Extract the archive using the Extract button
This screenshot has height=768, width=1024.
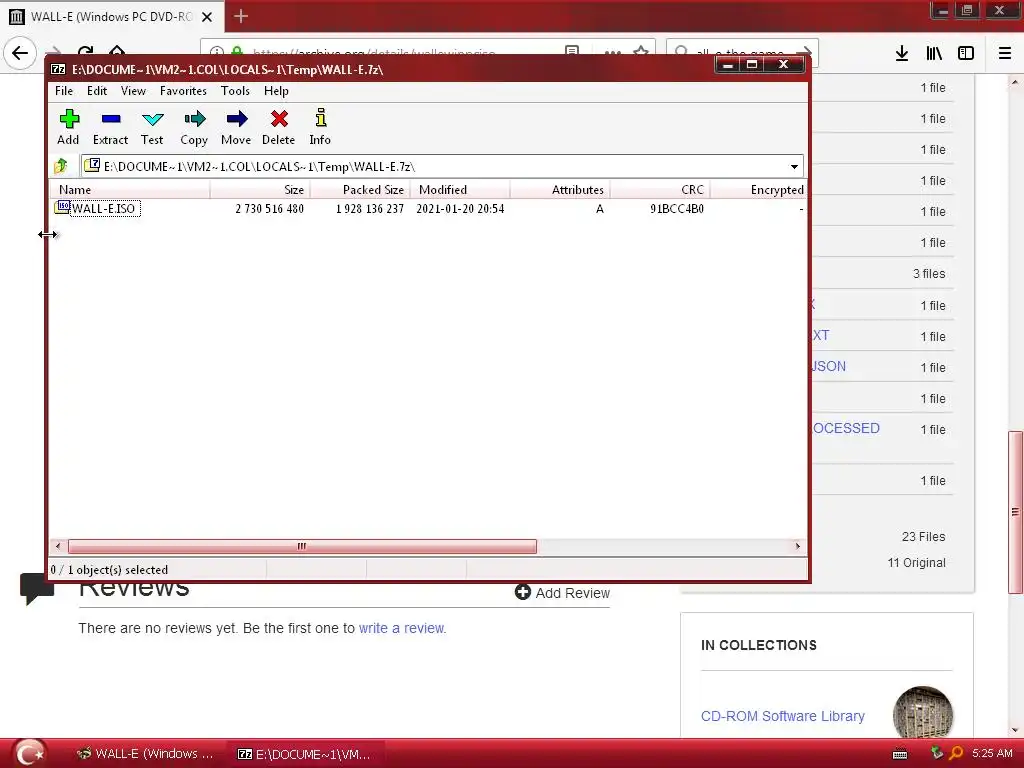[110, 127]
